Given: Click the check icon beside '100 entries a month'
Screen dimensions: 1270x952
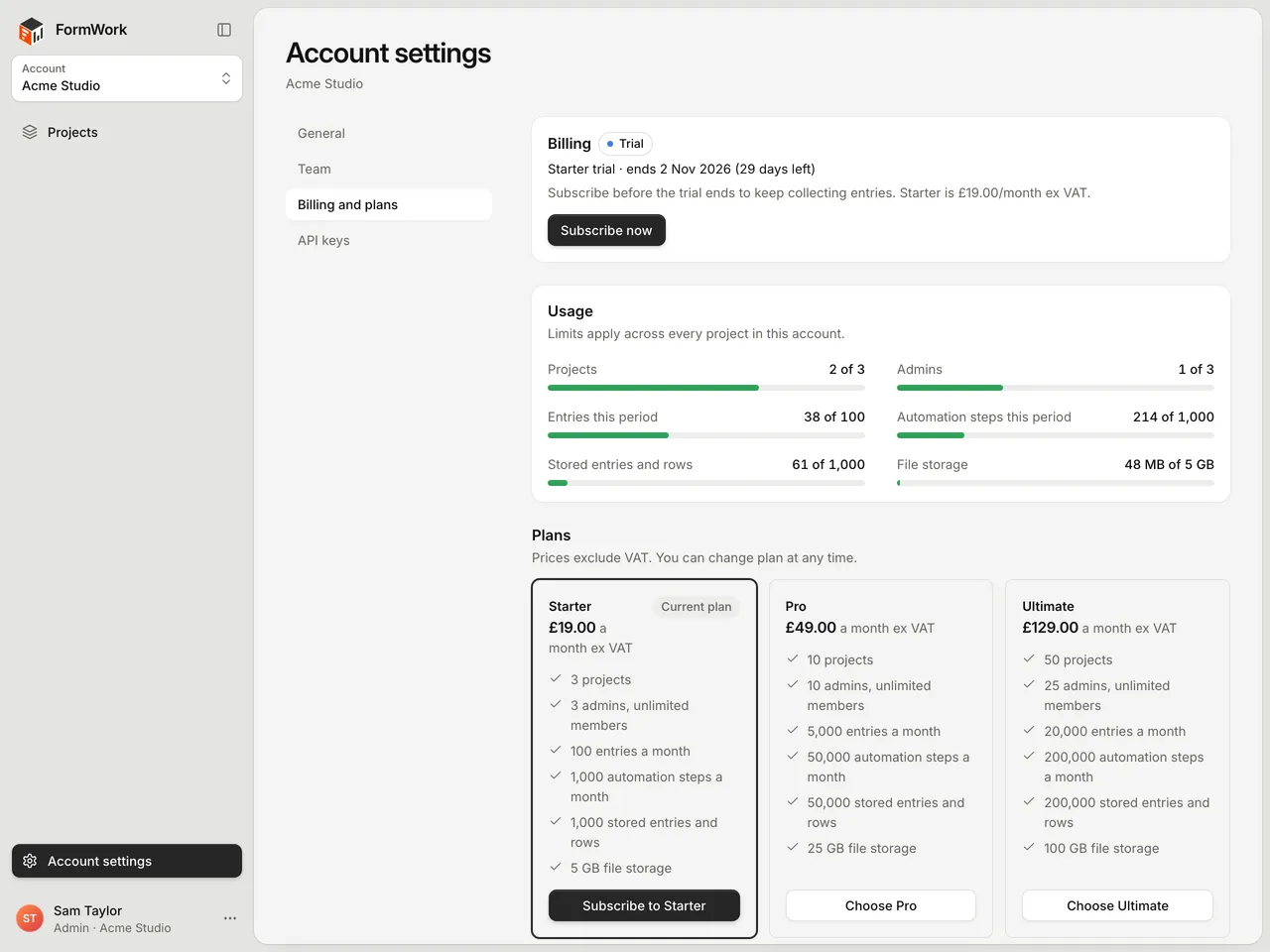Looking at the screenshot, I should pos(556,750).
